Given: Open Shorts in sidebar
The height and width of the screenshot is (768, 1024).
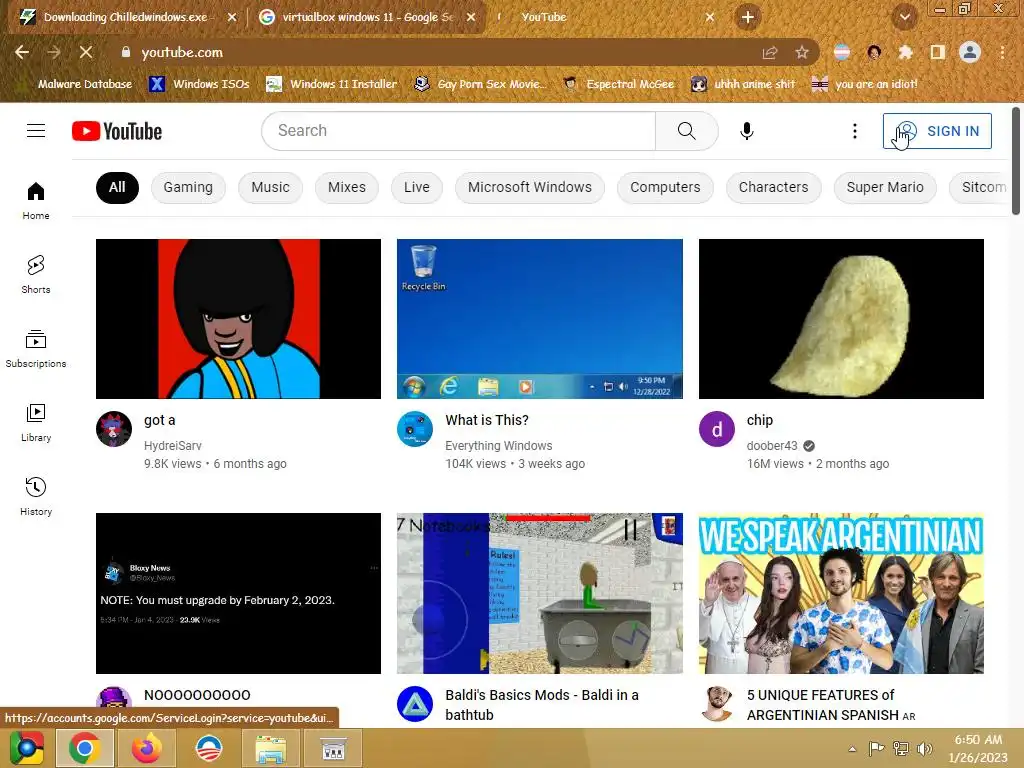Looking at the screenshot, I should (x=36, y=274).
